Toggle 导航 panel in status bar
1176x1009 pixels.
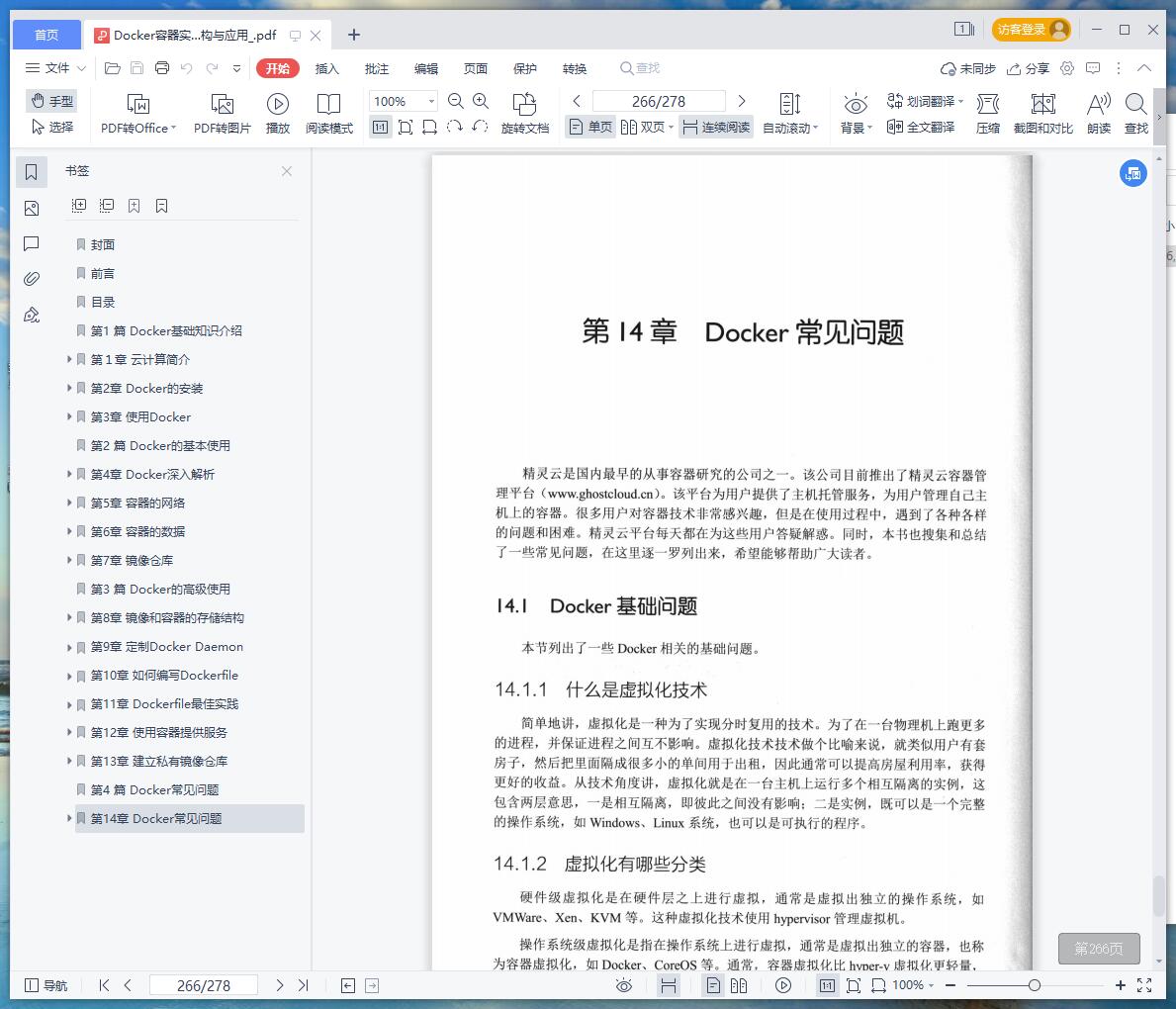click(x=45, y=985)
